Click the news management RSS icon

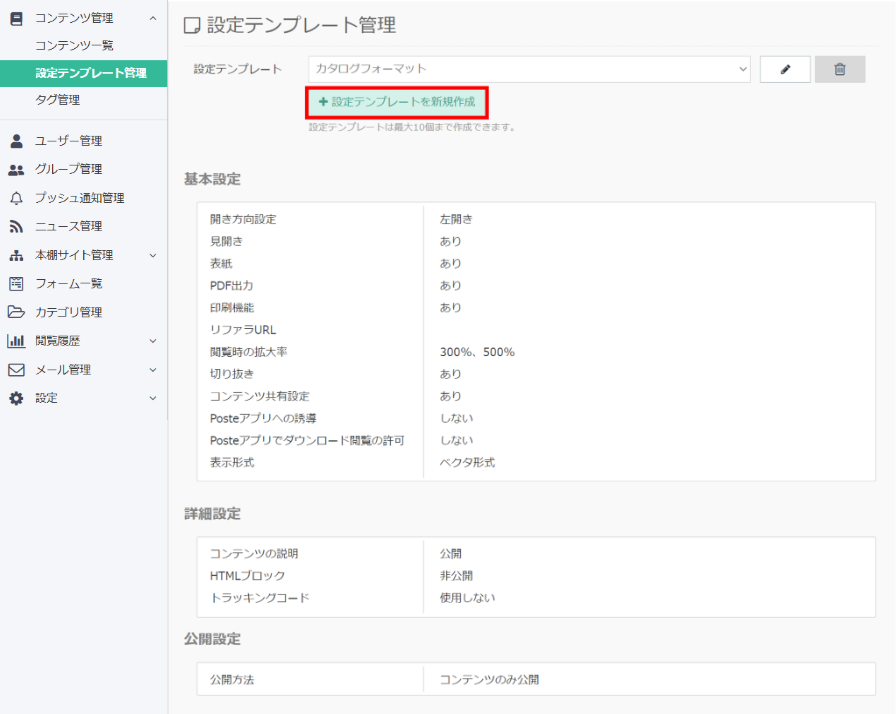tap(16, 226)
